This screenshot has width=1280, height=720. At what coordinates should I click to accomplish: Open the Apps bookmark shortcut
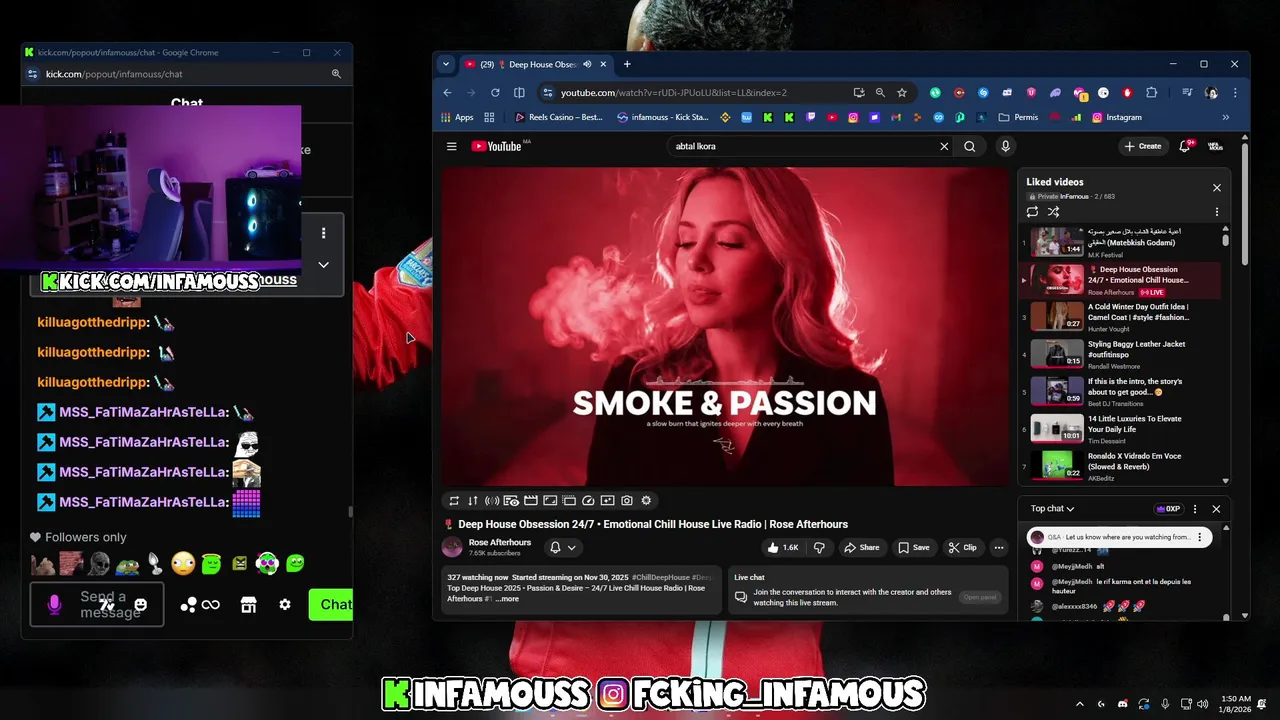pyautogui.click(x=457, y=117)
